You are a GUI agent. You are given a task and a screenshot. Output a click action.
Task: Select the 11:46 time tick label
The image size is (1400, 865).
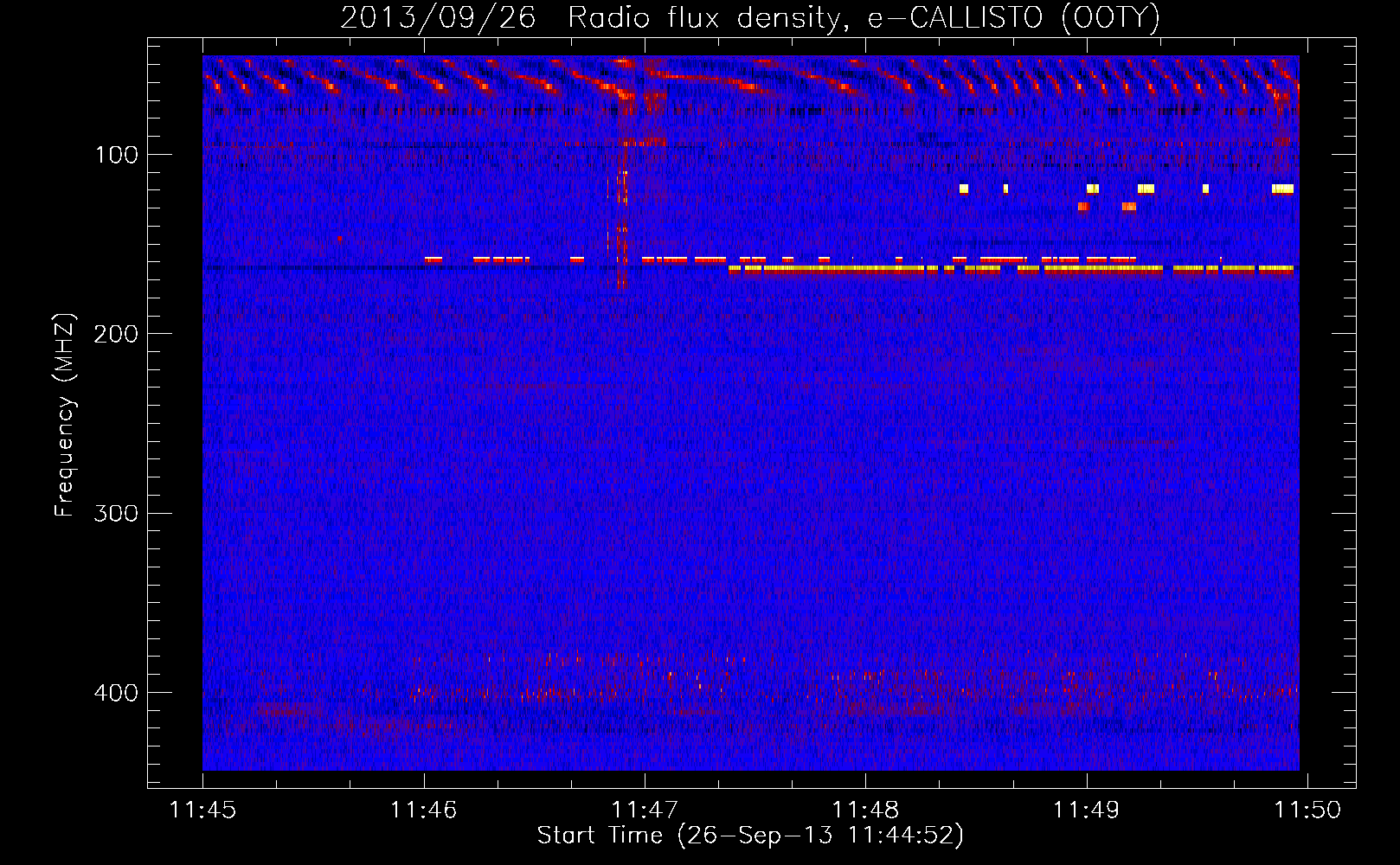(424, 811)
